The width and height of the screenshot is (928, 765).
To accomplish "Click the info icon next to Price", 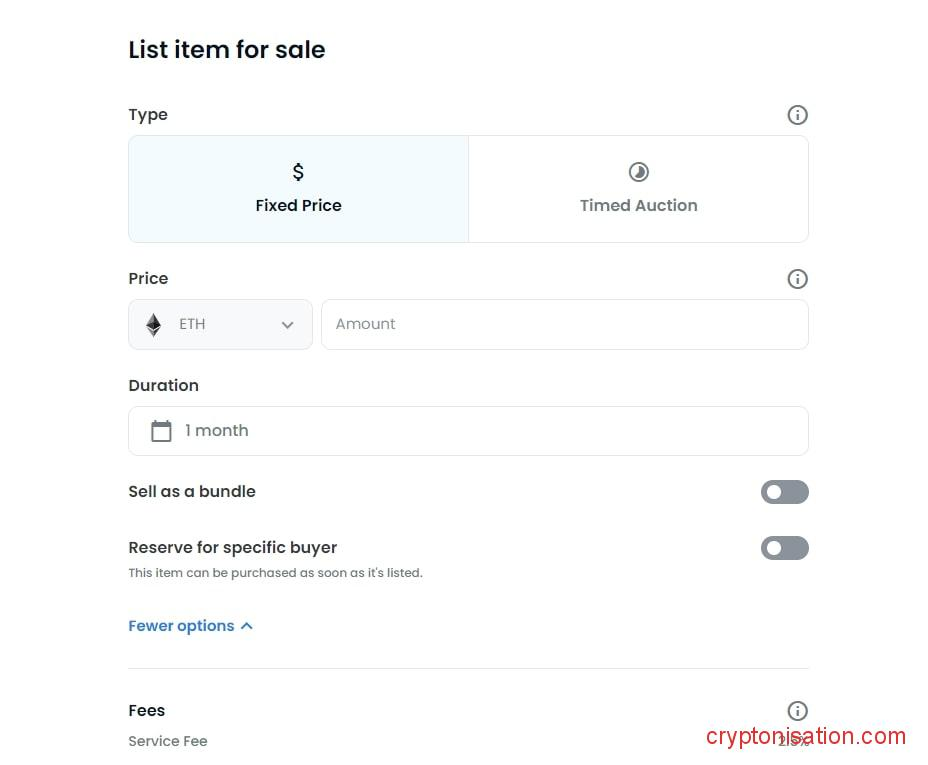I will click(797, 279).
